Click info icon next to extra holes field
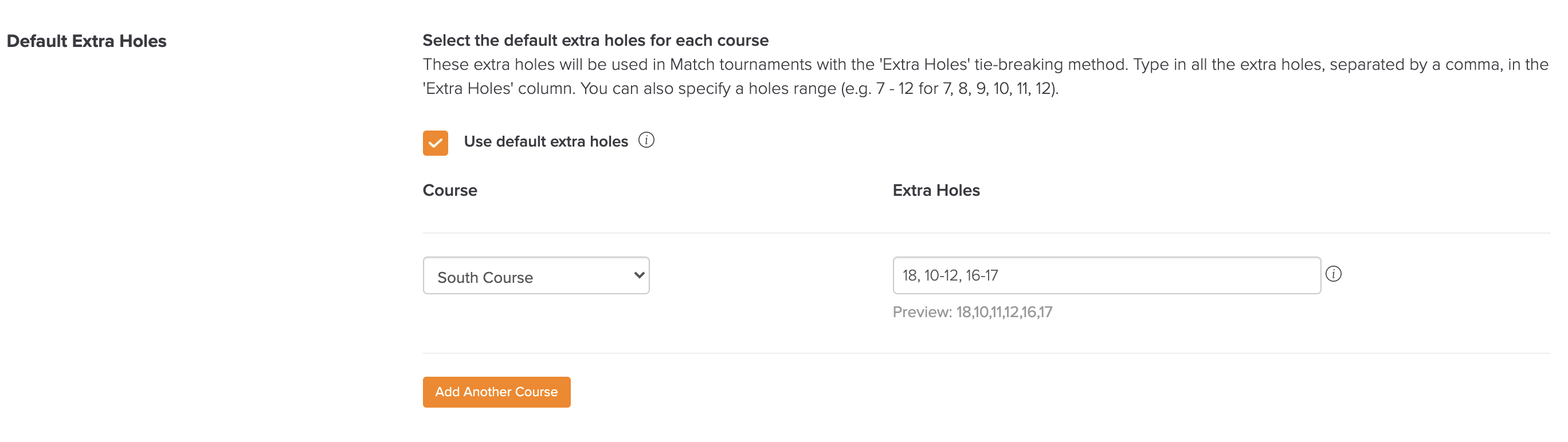 tap(1333, 274)
